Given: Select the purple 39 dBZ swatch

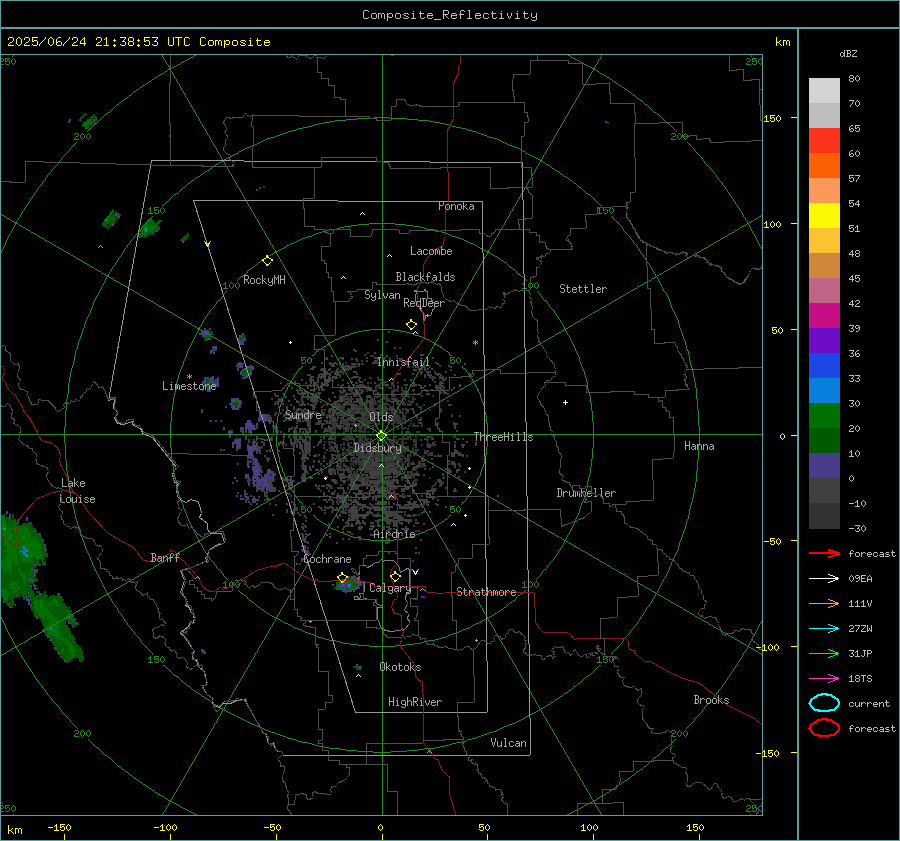Looking at the screenshot, I should coord(824,340).
